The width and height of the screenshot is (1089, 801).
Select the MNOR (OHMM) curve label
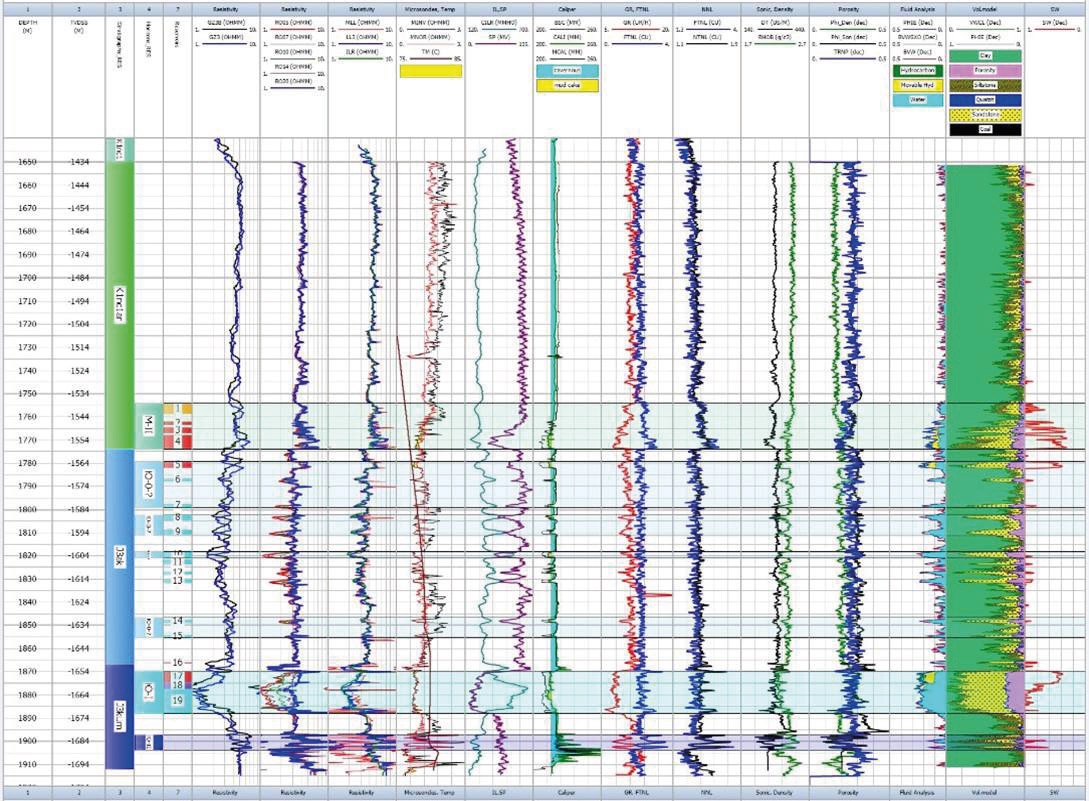coord(429,37)
